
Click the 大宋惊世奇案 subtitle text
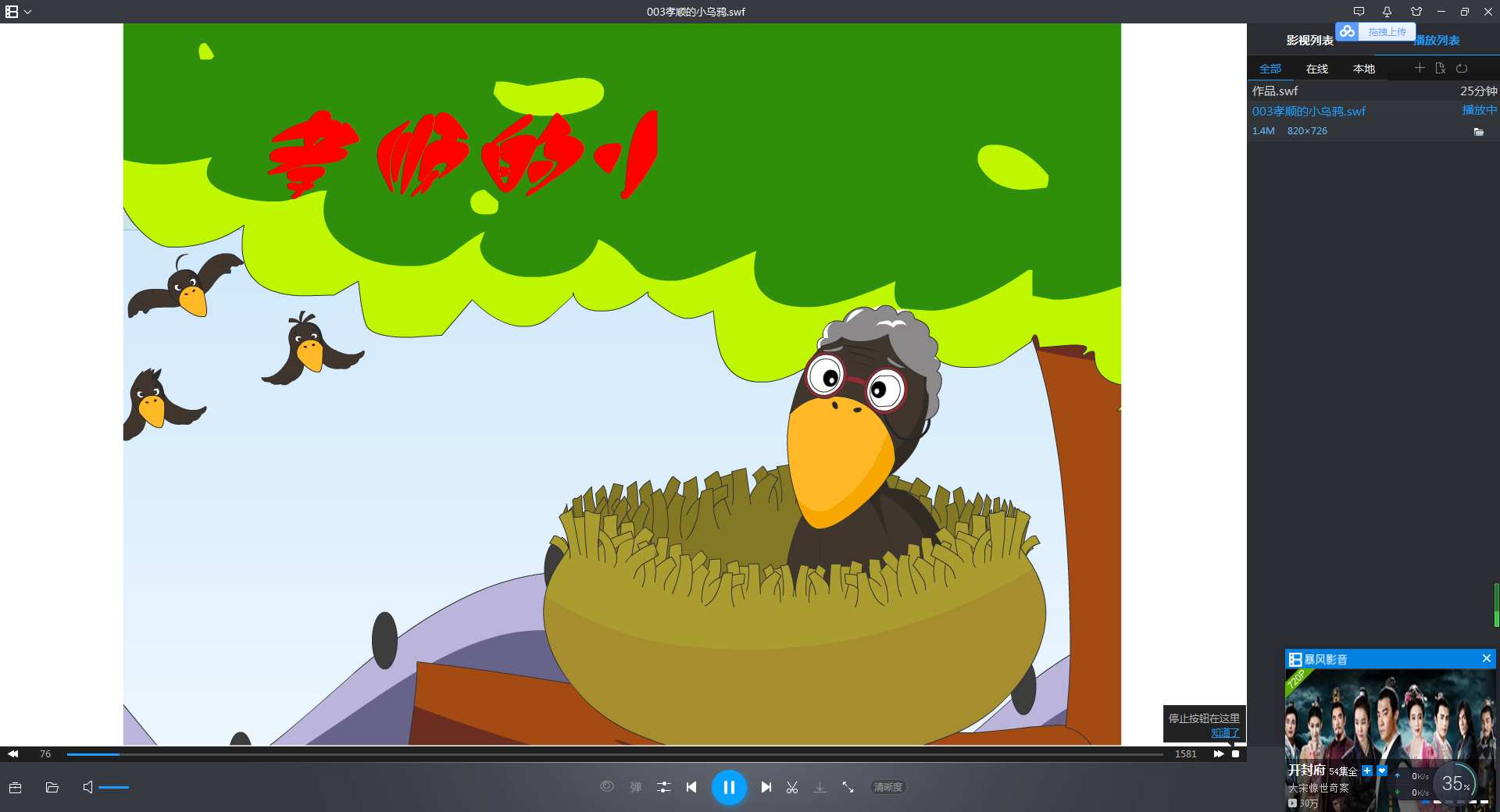pos(1319,788)
